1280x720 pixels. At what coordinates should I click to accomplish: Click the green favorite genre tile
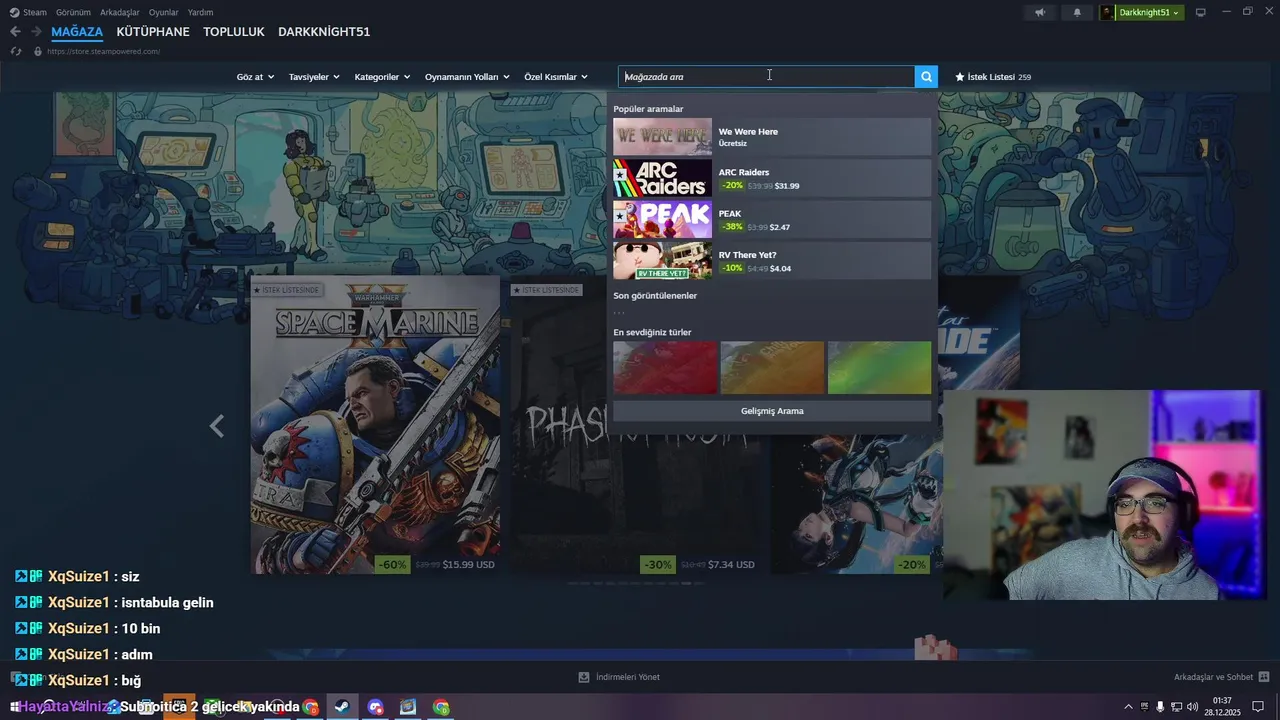pos(879,367)
